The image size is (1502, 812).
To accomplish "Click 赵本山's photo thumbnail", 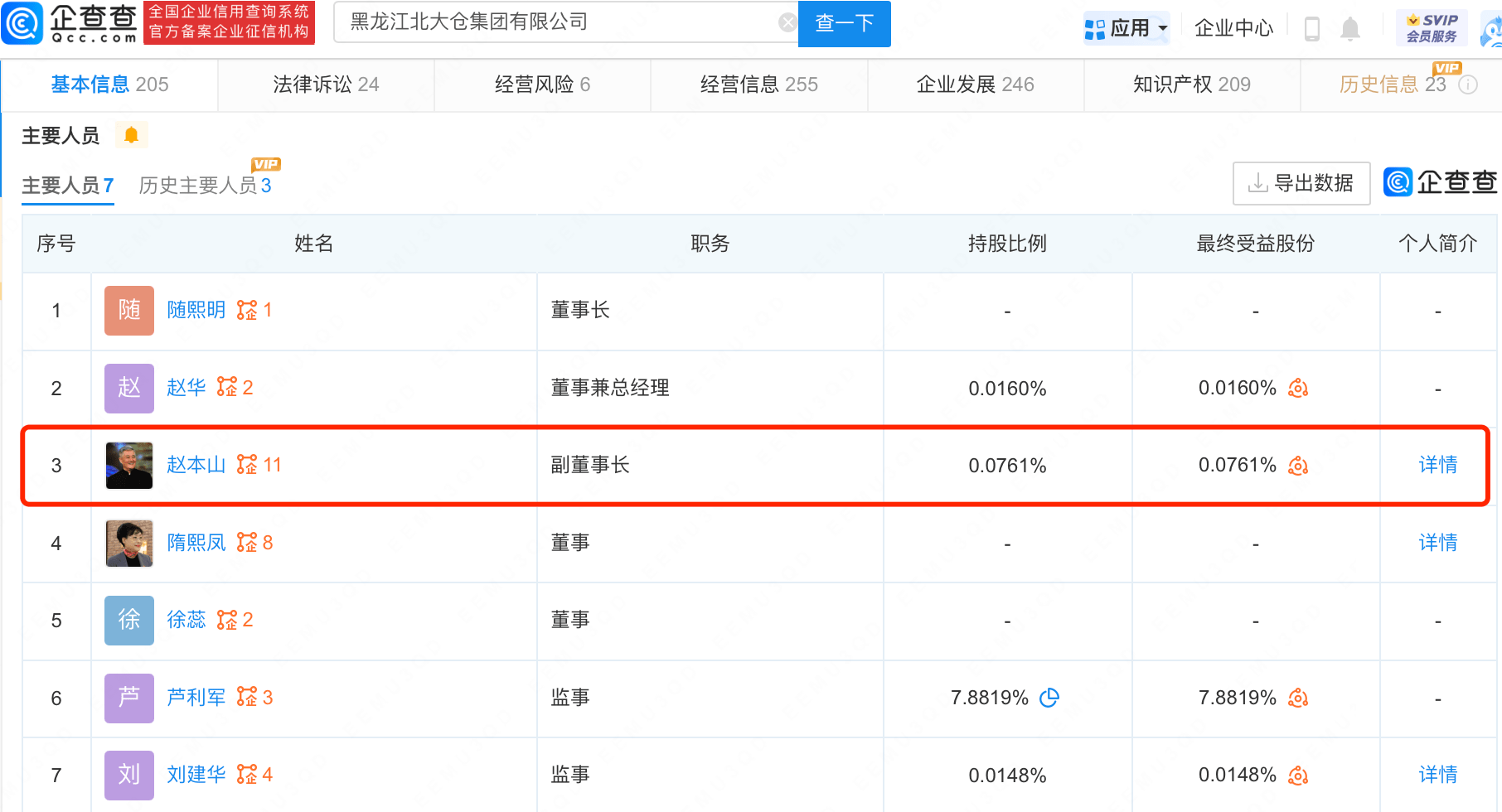I will (129, 466).
